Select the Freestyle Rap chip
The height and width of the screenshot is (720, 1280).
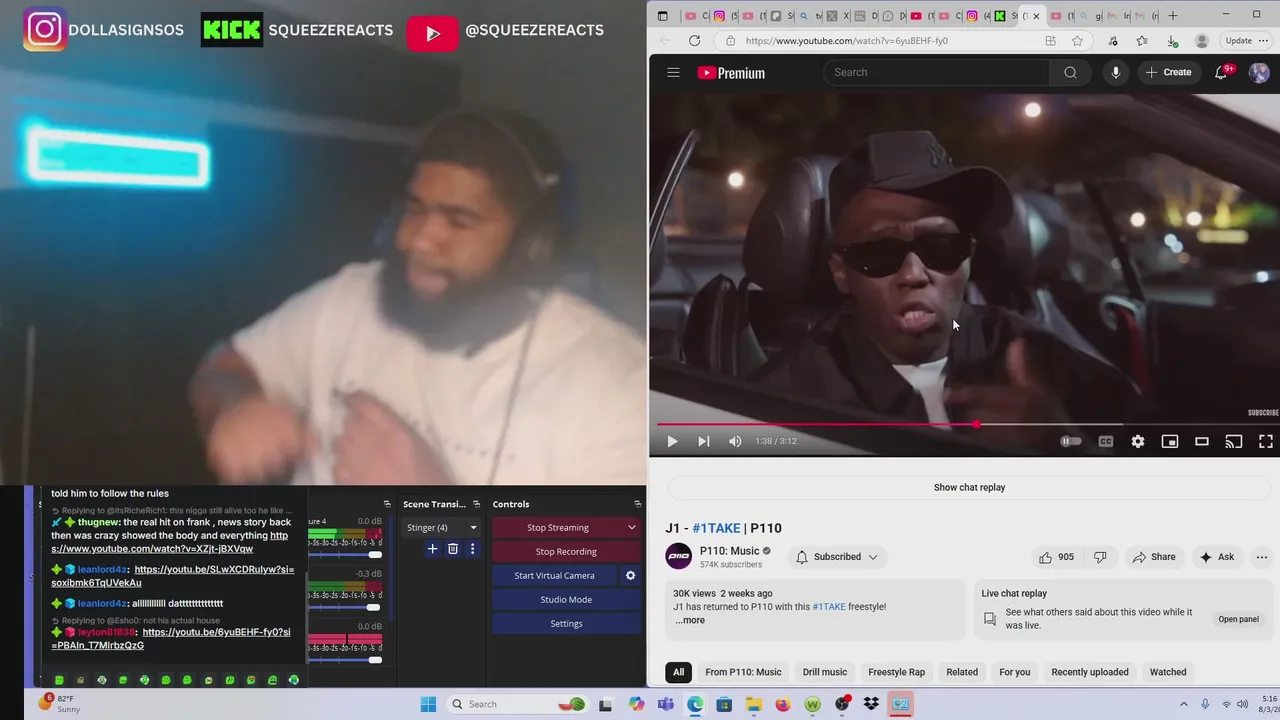(896, 672)
